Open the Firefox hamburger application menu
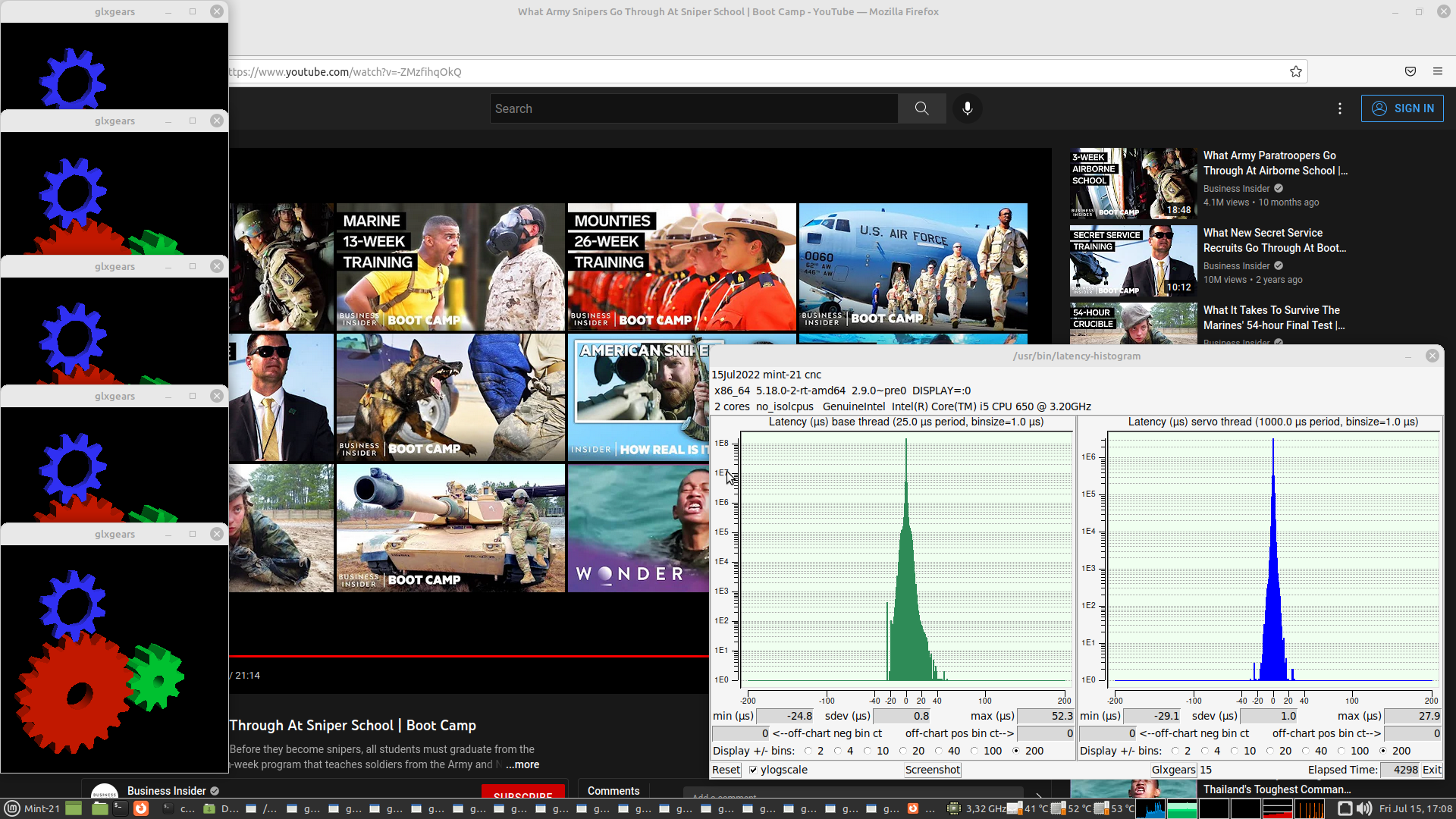The width and height of the screenshot is (1456, 819). (x=1438, y=71)
